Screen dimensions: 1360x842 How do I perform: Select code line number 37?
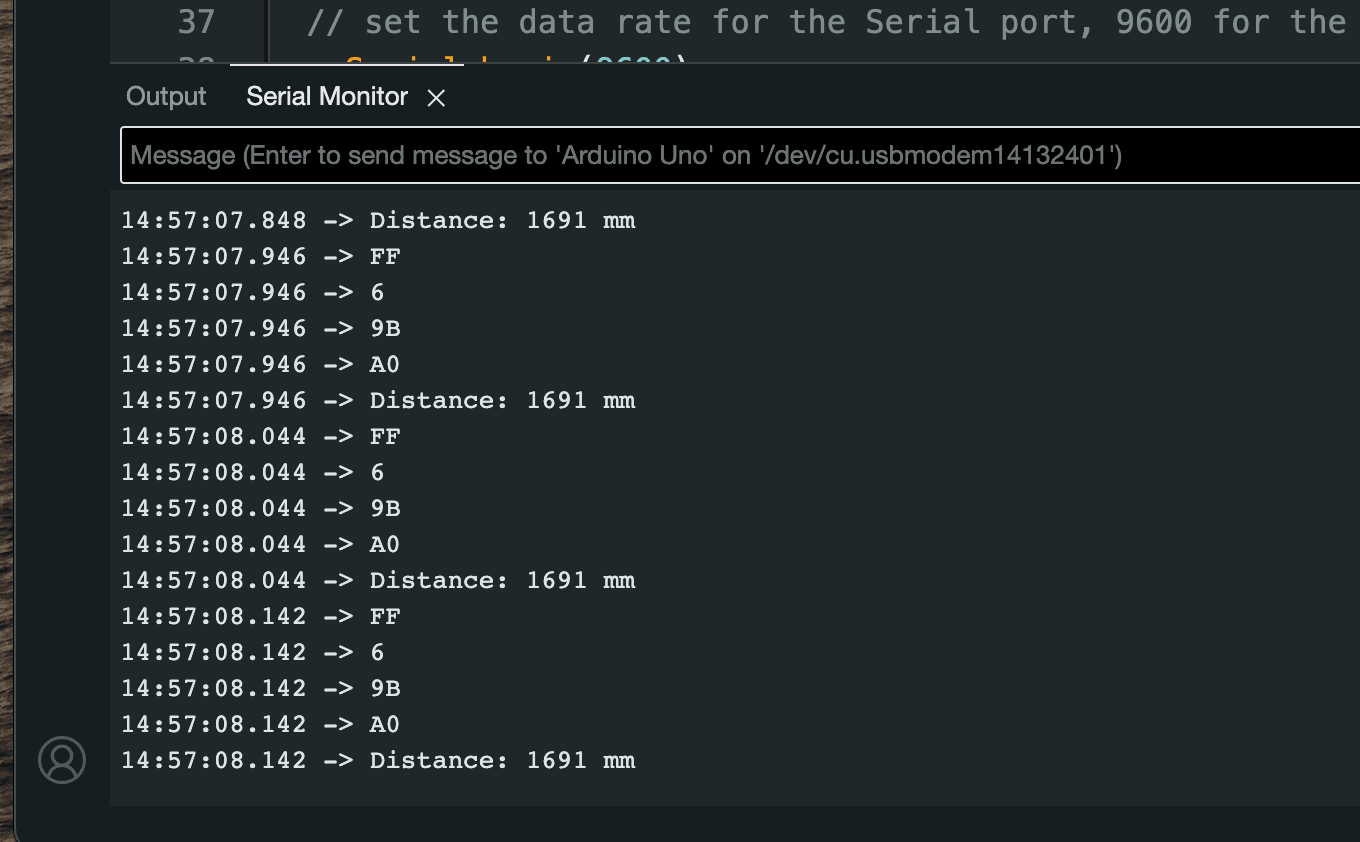[197, 21]
